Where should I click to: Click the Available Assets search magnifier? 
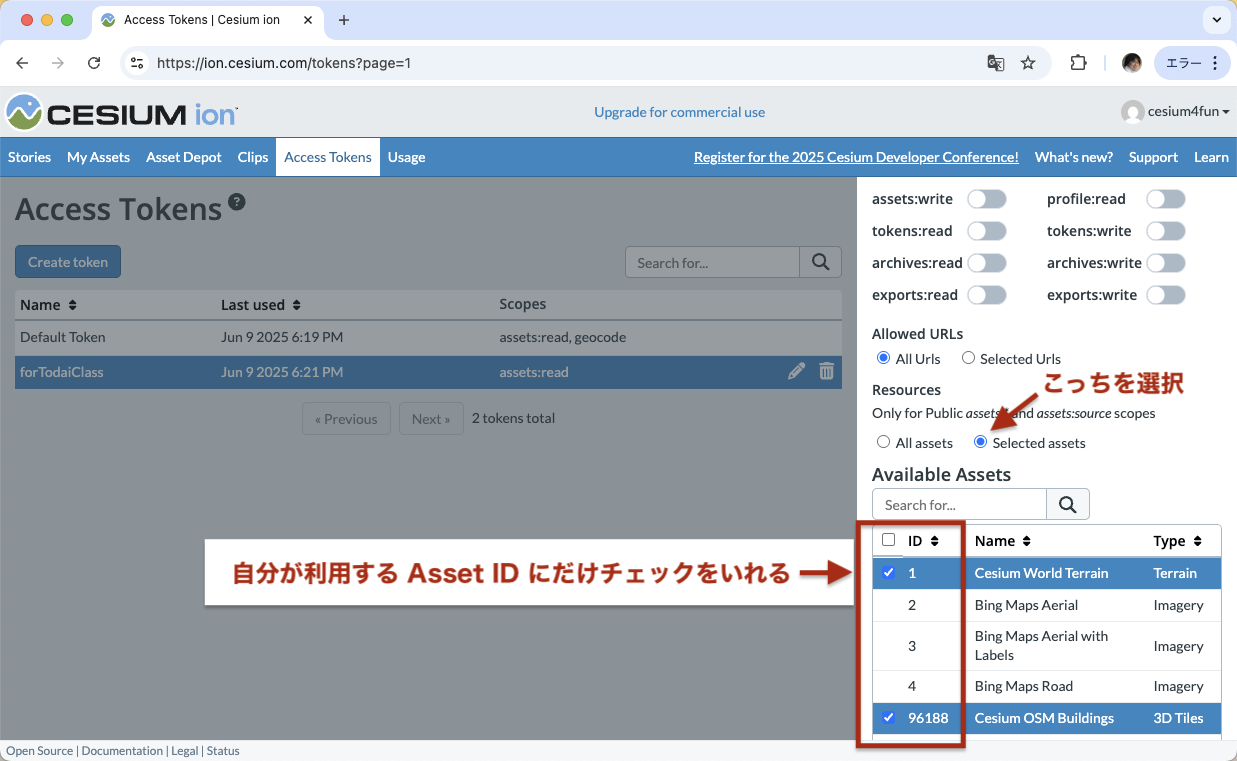pyautogui.click(x=1067, y=504)
